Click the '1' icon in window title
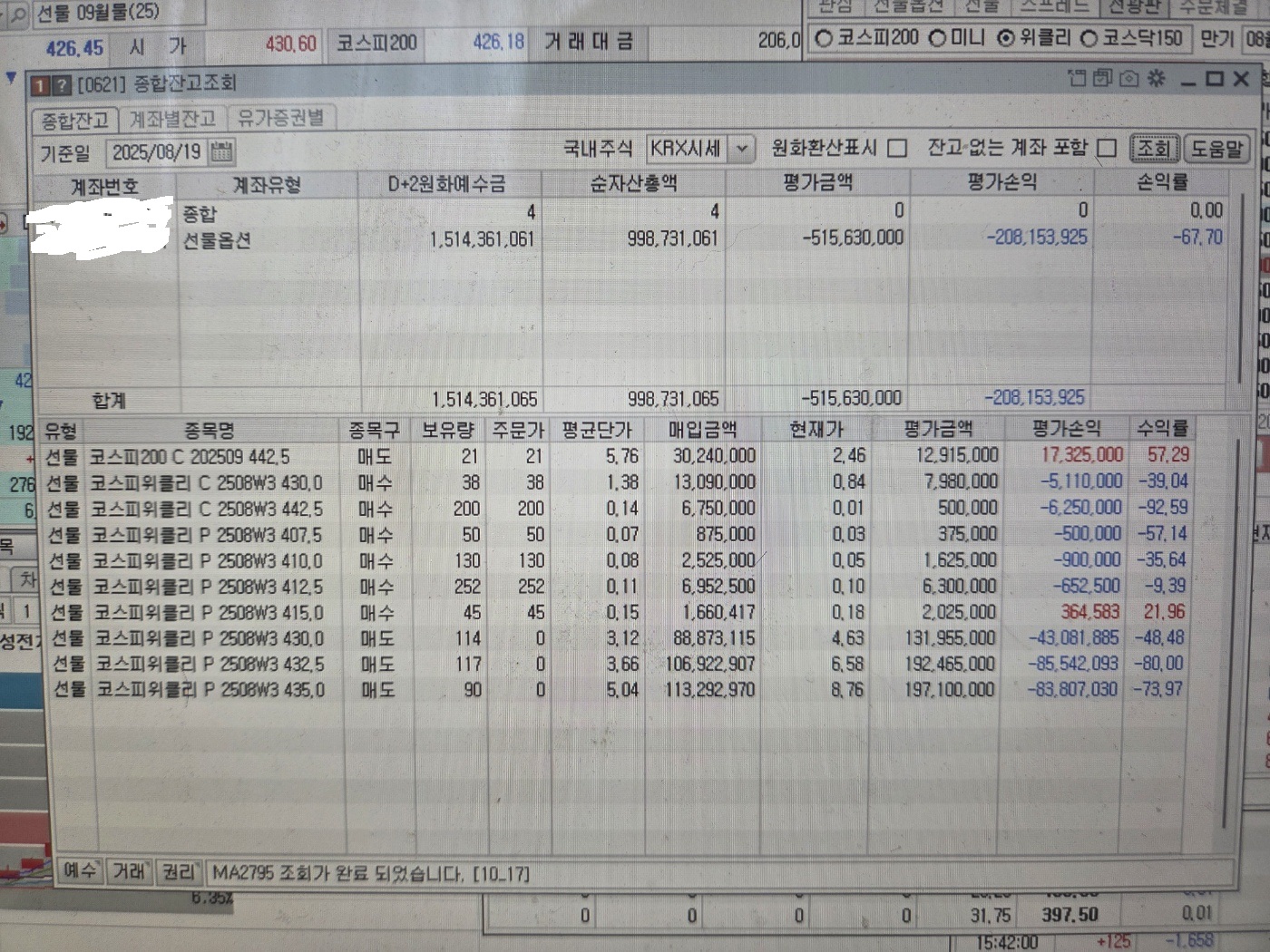 point(40,86)
